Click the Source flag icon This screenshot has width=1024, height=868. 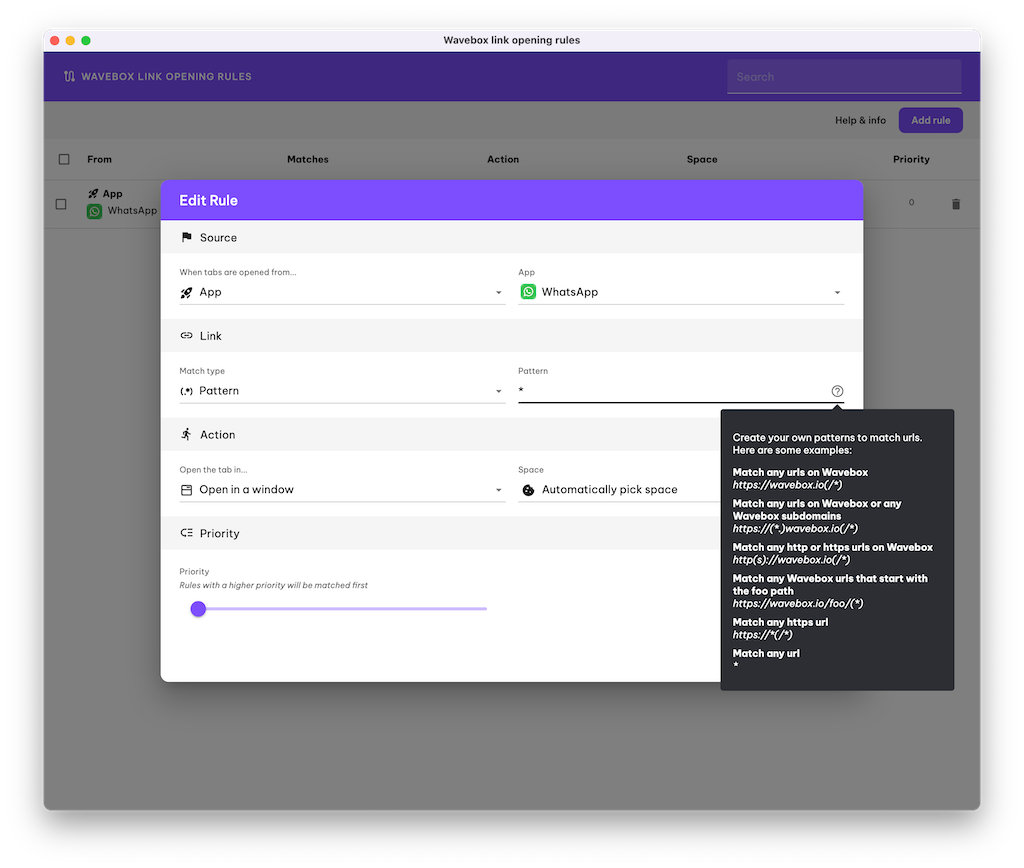click(x=187, y=237)
